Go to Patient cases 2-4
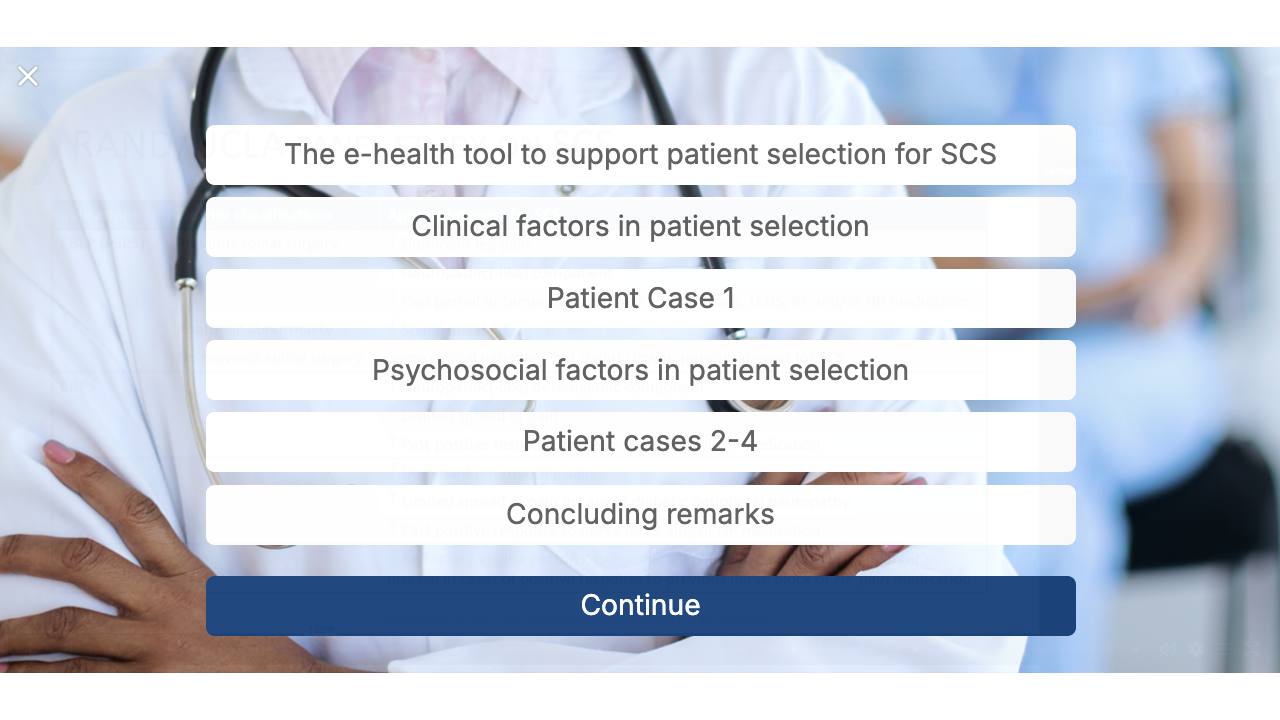This screenshot has height=720, width=1280. pyautogui.click(x=641, y=442)
